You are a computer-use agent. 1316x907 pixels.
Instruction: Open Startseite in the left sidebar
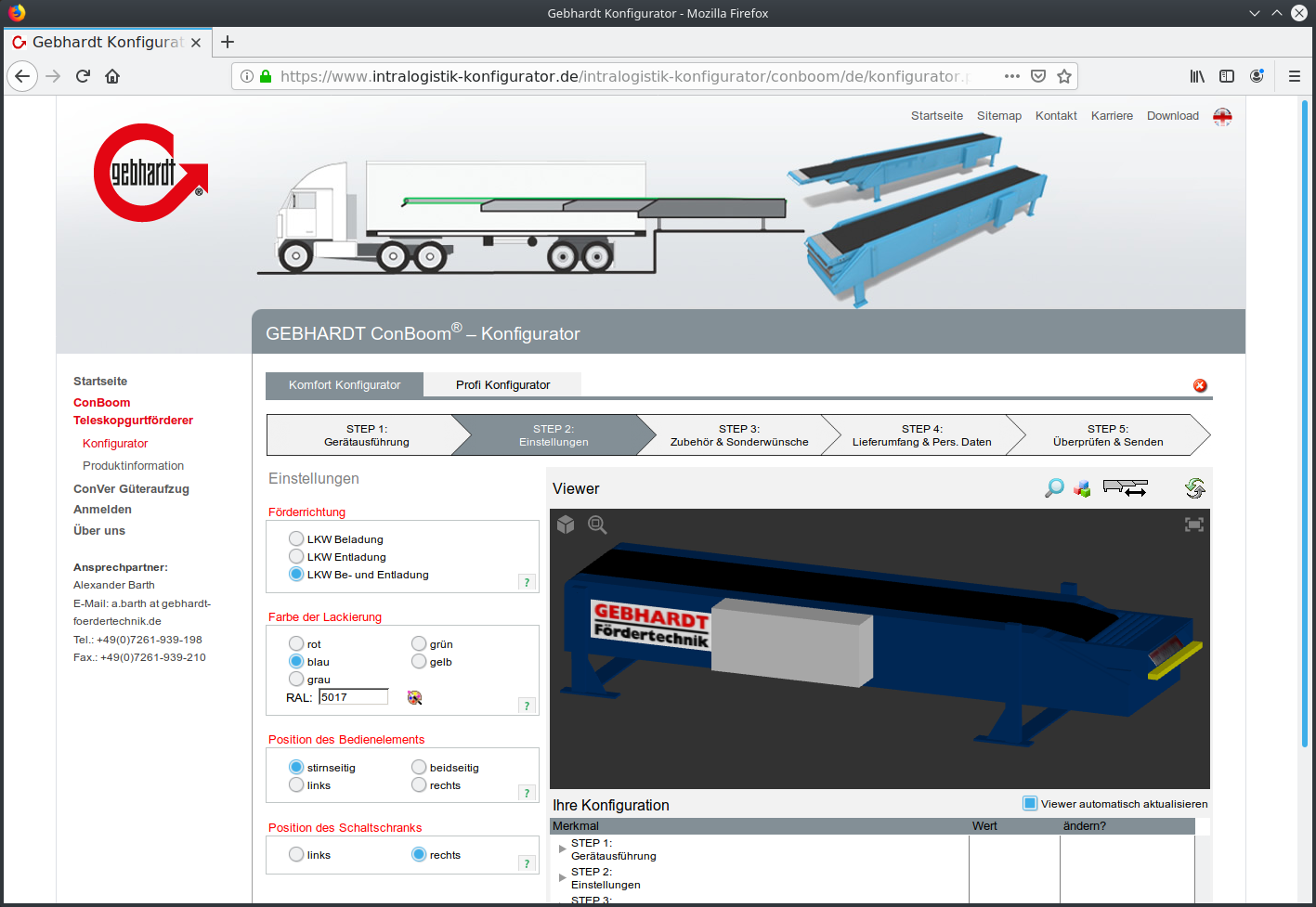tap(100, 382)
